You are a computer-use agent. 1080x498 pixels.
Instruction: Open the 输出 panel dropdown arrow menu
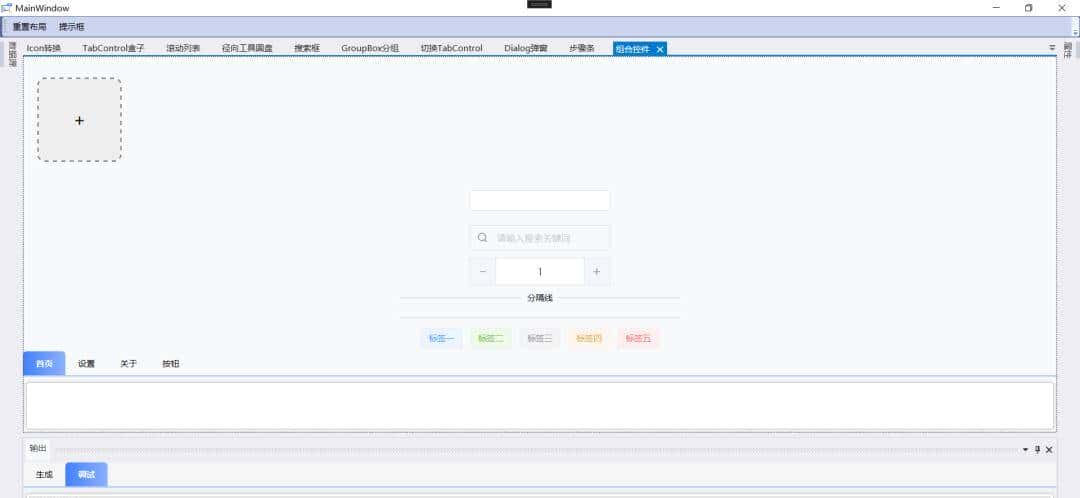[x=1025, y=449]
